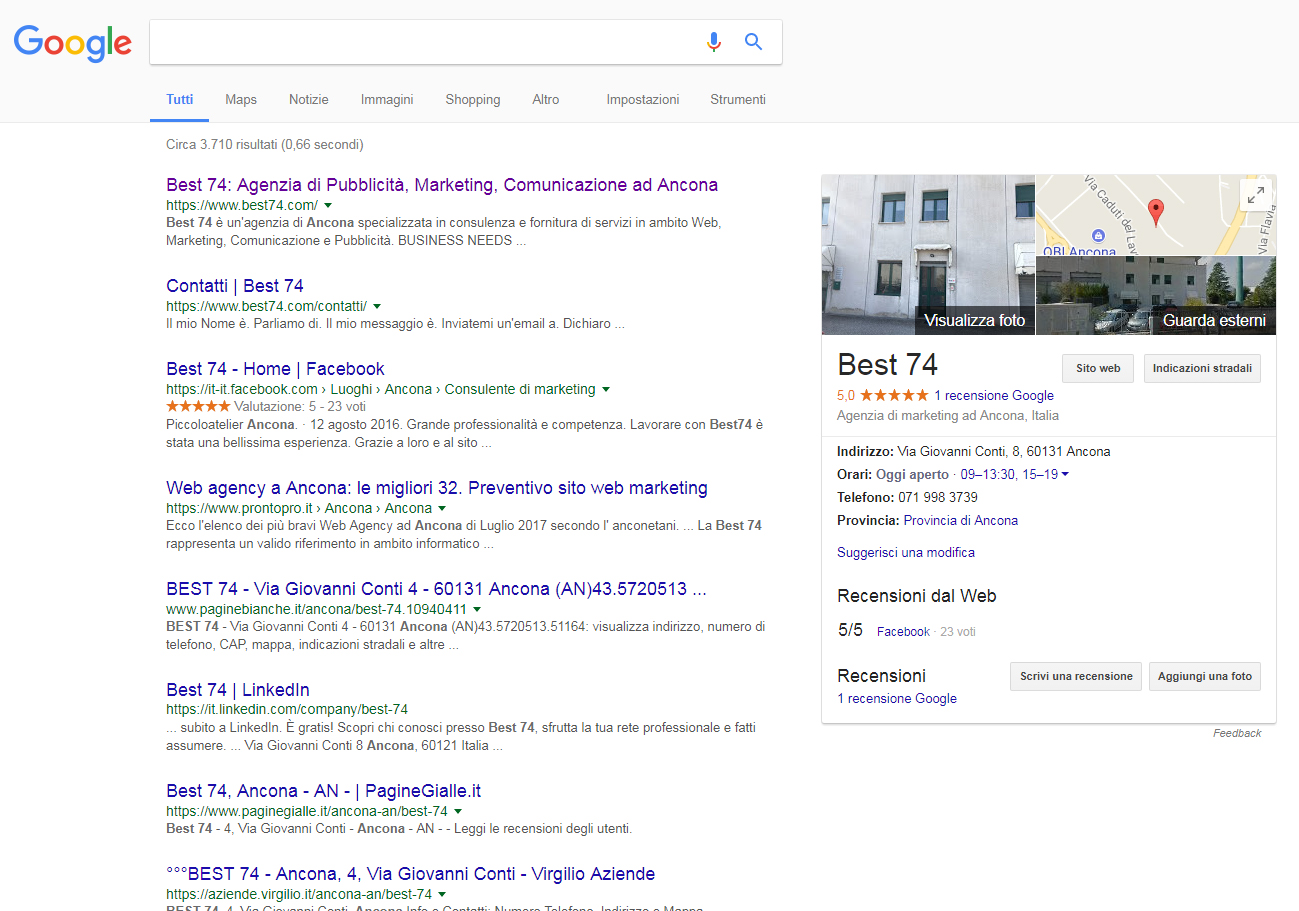The image size is (1299, 911).
Task: Click 'Circa 3.710 risultati' result count text
Action: pos(265,144)
